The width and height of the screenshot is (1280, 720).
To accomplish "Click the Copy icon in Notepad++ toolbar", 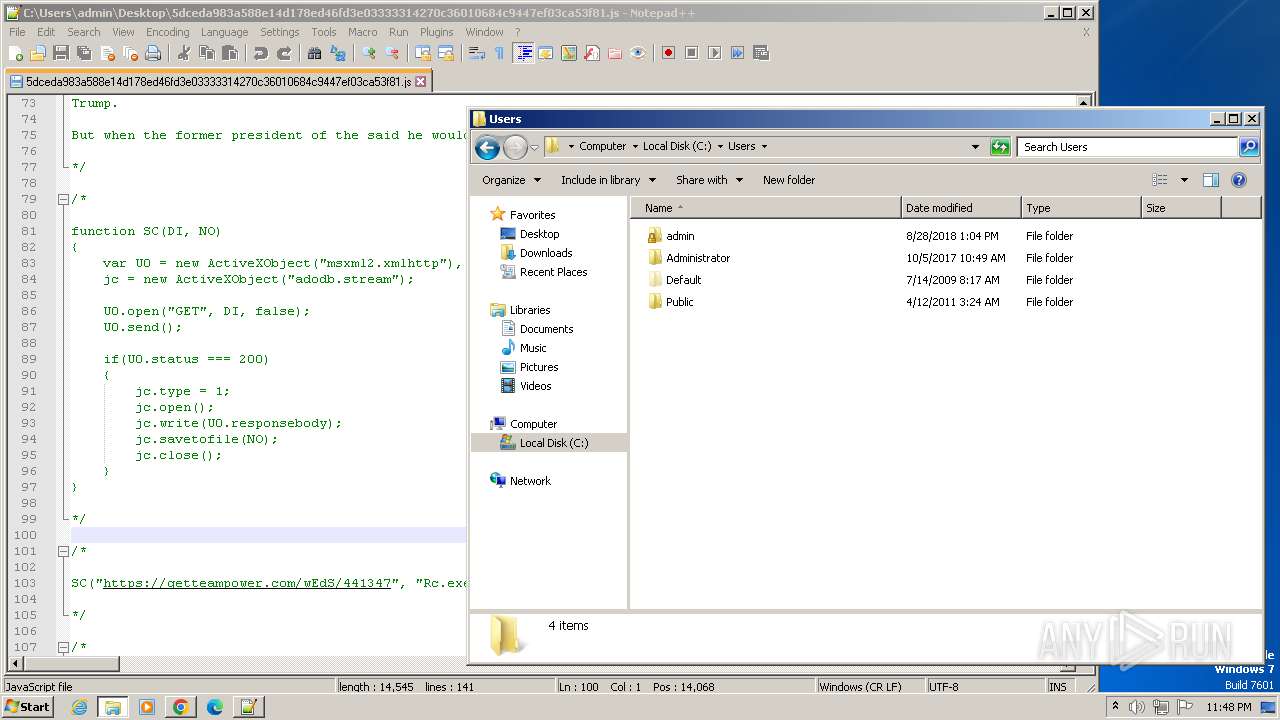I will point(206,53).
